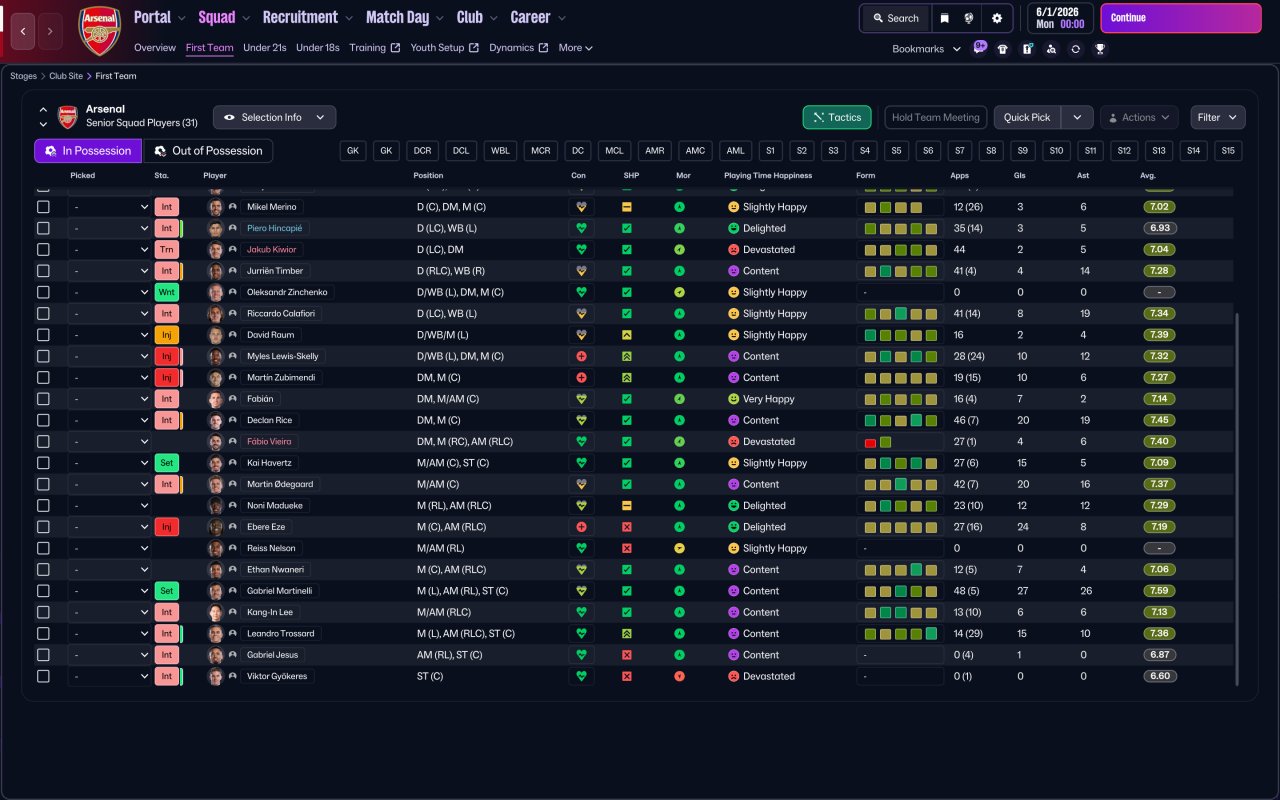Open the Match Day menu
The height and width of the screenshot is (800, 1280).
pyautogui.click(x=405, y=17)
